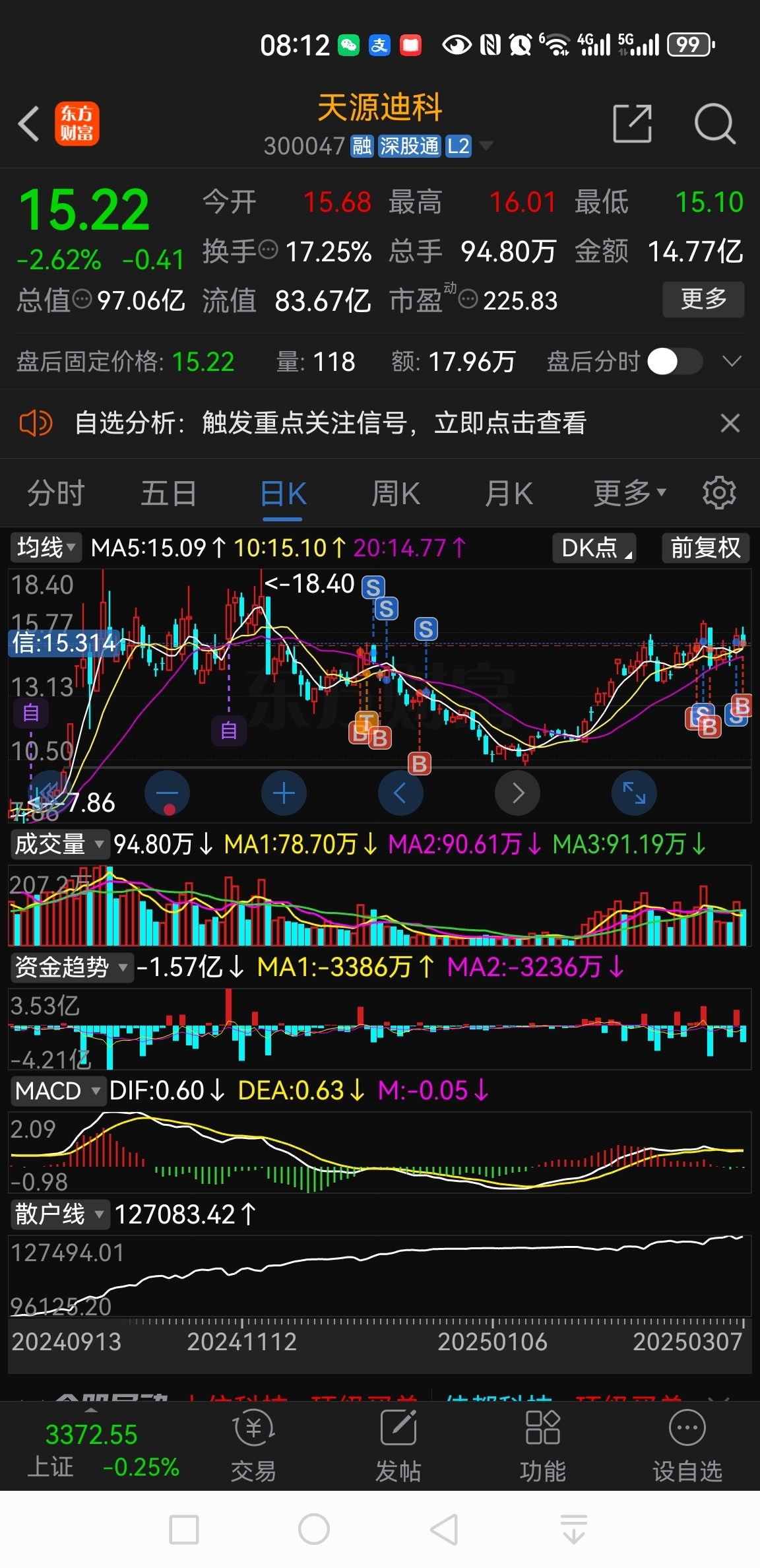
Task: Open the 功能 functions icon
Action: (x=542, y=1445)
